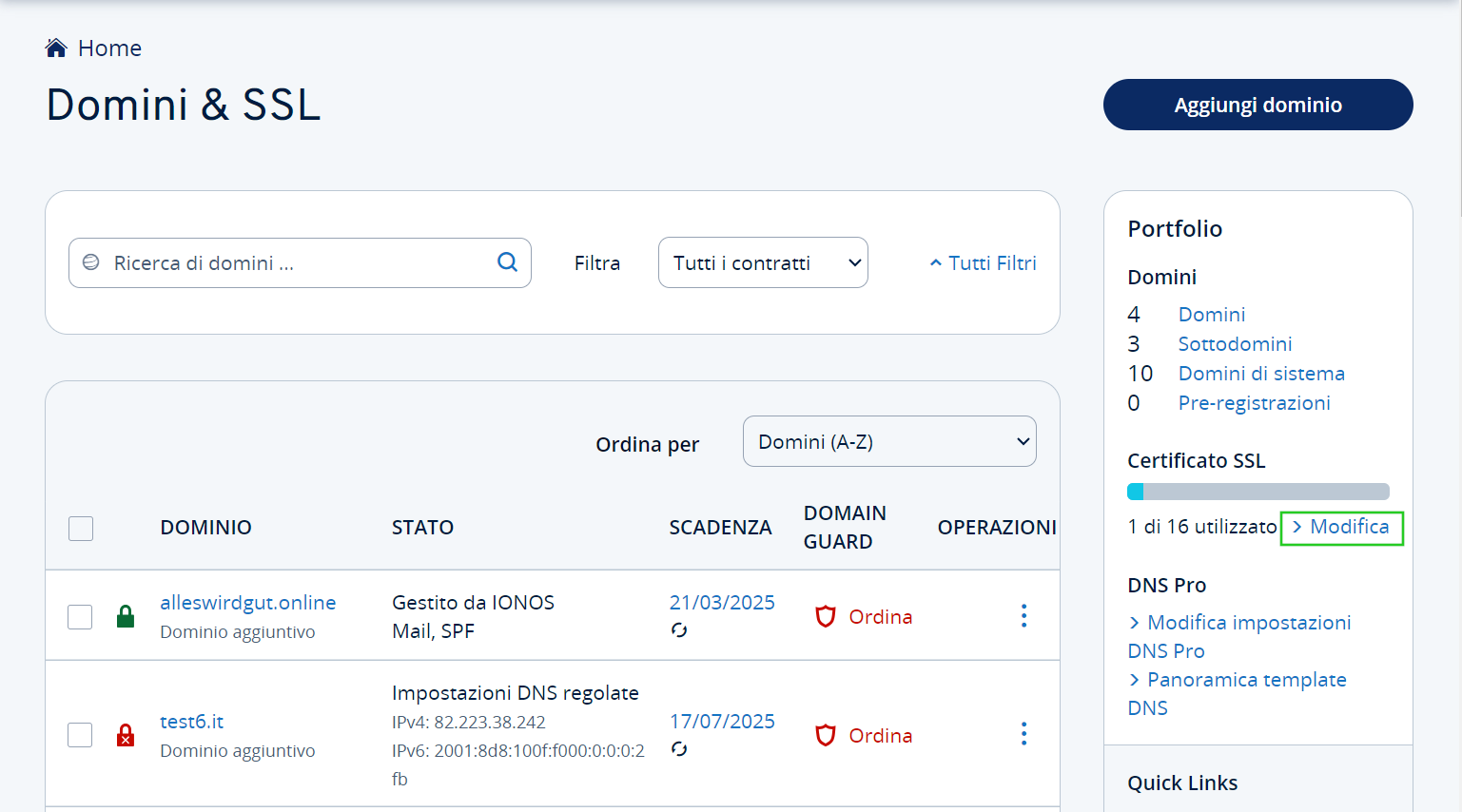Click Ordina Domain Guard for test6.it
The height and width of the screenshot is (812, 1462).
pyautogui.click(x=881, y=736)
